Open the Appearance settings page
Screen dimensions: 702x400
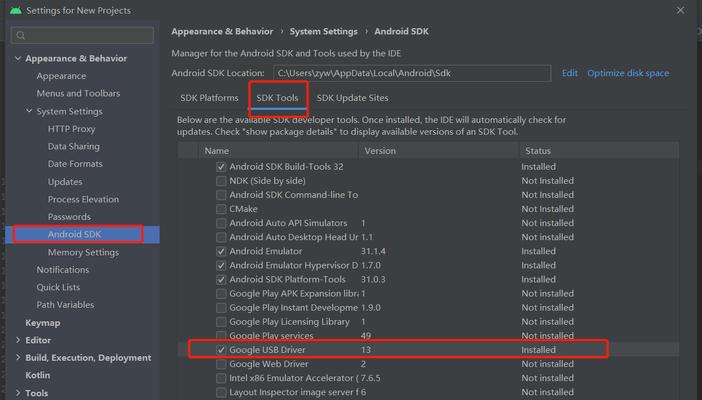61,76
